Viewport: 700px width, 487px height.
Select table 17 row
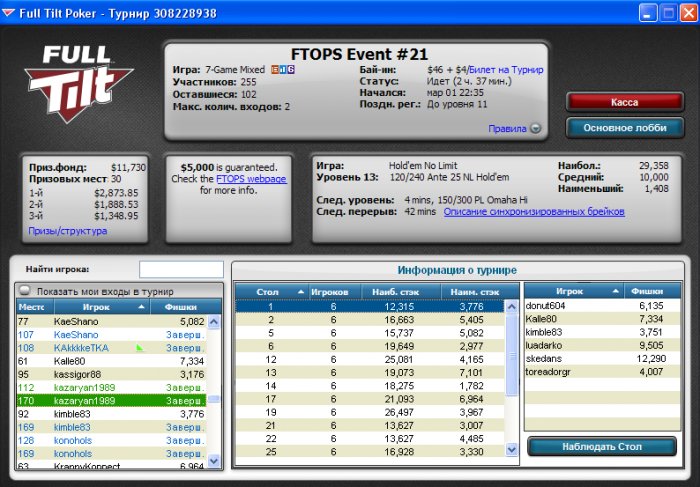[370, 399]
